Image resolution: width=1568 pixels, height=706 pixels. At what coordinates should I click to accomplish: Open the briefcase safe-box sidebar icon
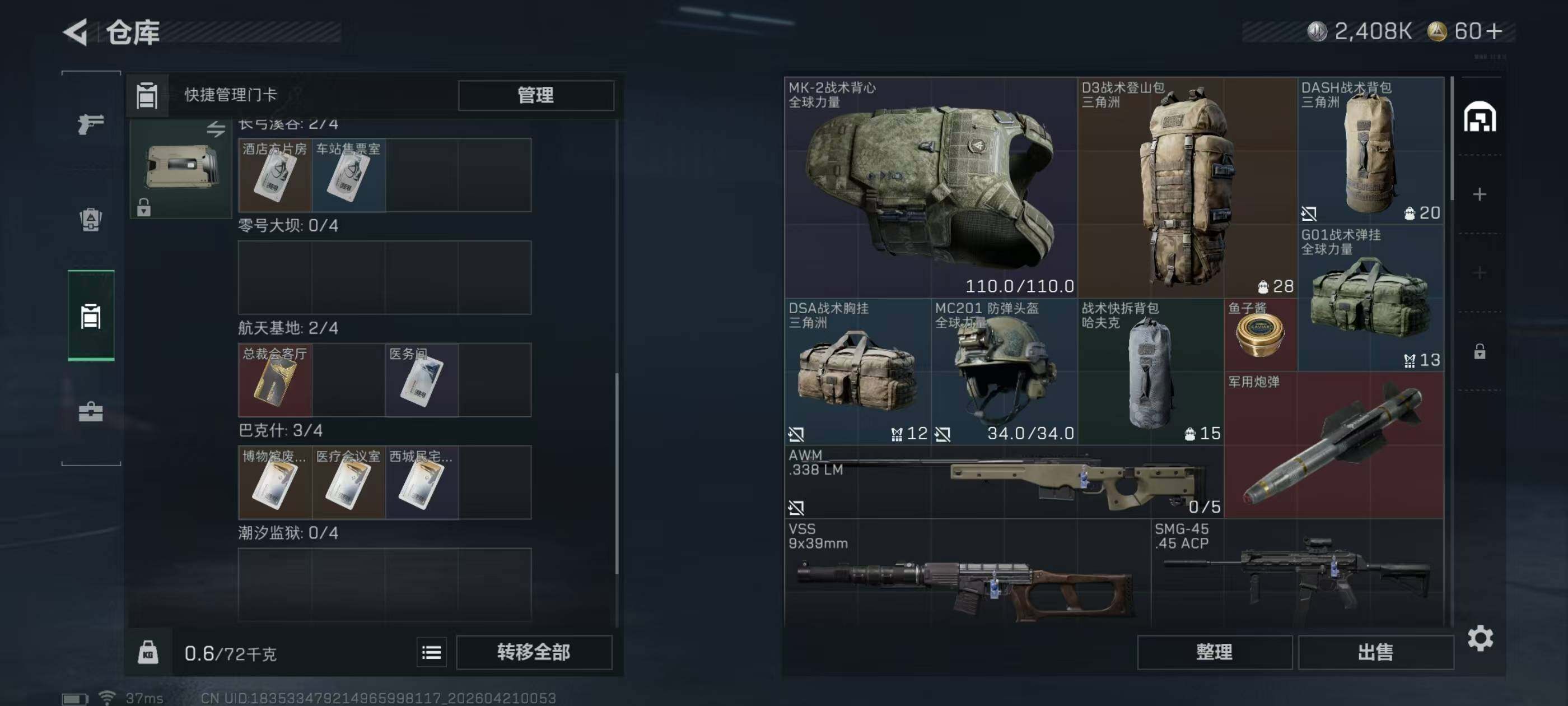(x=91, y=412)
